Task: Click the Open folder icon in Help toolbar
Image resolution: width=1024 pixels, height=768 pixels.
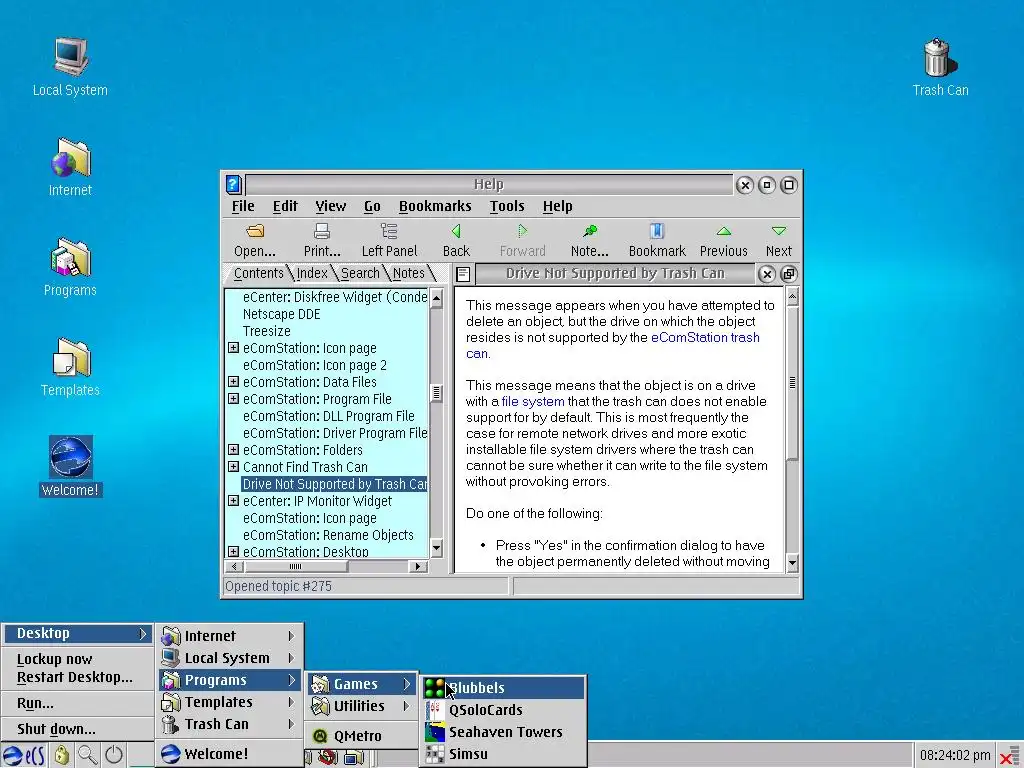Action: click(255, 231)
